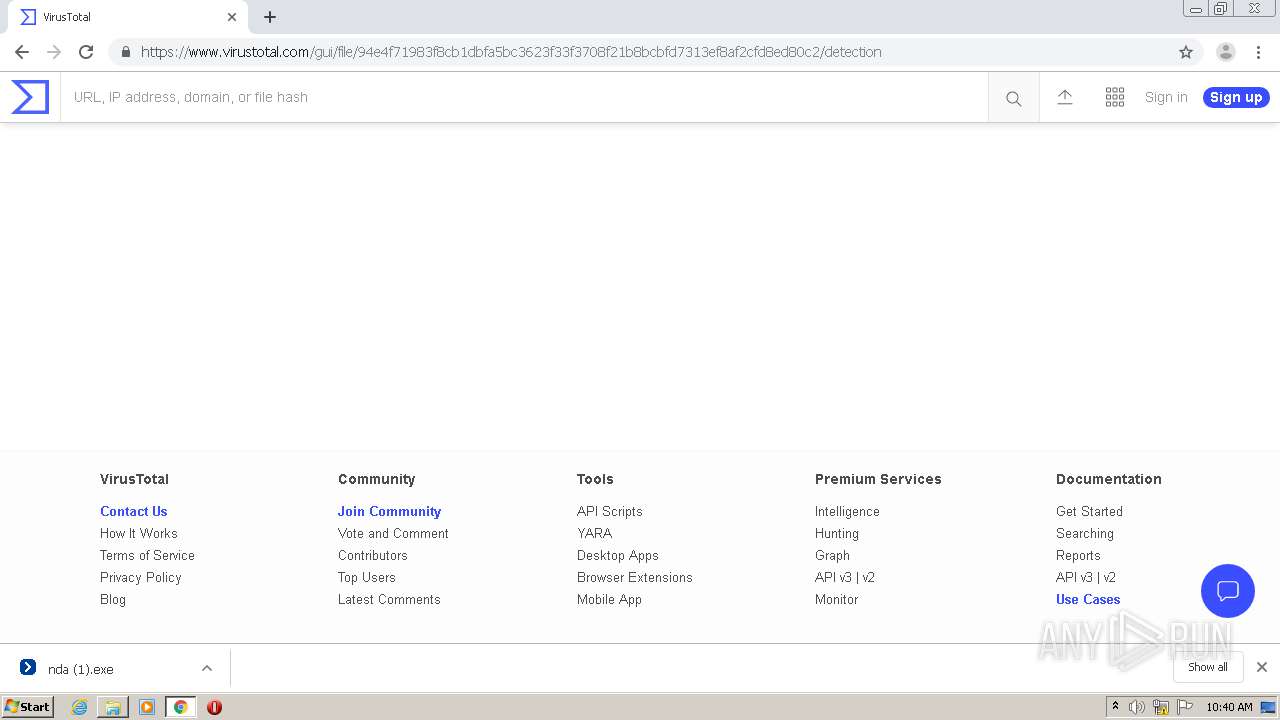1280x720 pixels.
Task: Show hidden tray icons
Action: [x=1115, y=707]
